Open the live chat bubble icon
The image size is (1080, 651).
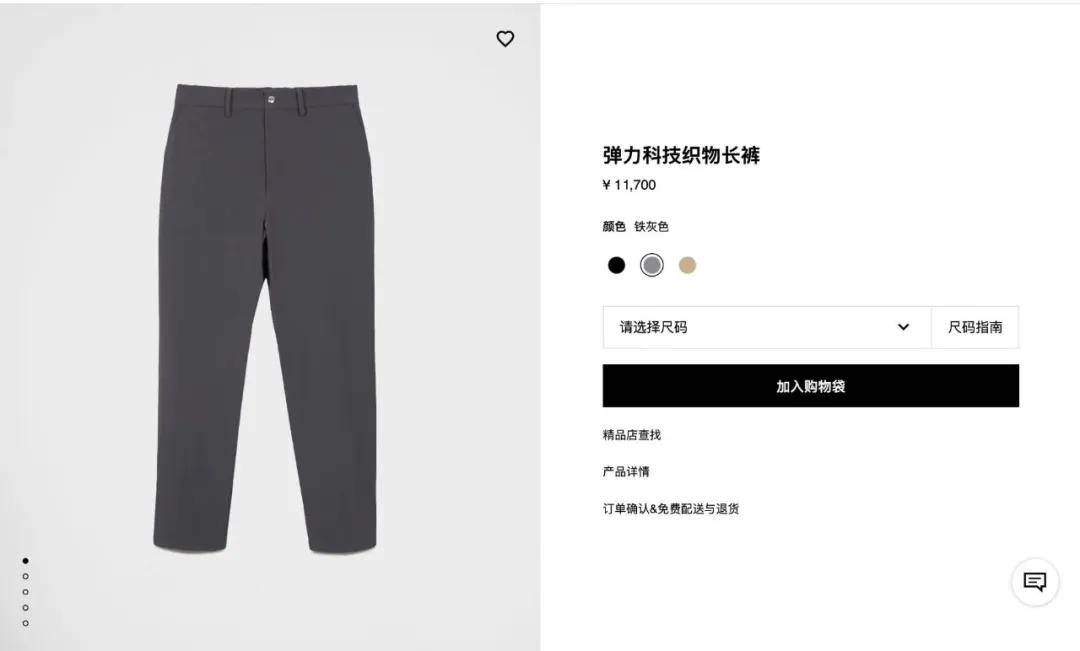1035,582
